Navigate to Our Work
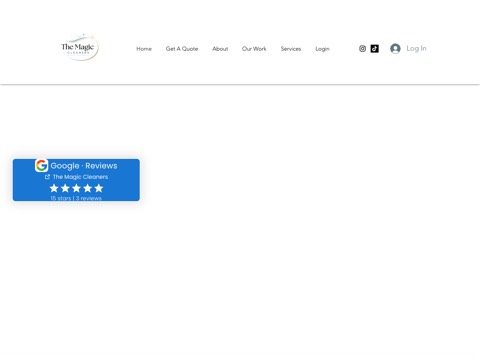Screen dimensions: 480x360 (x=254, y=49)
